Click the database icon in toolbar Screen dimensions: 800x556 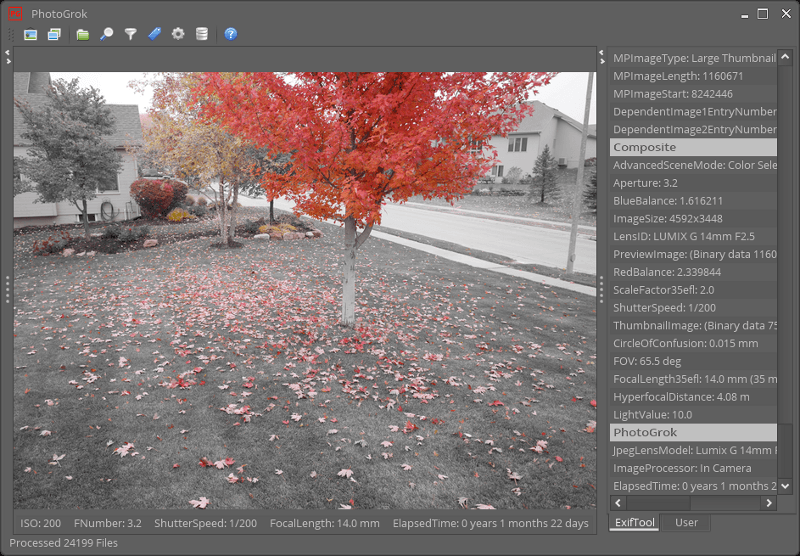click(202, 34)
